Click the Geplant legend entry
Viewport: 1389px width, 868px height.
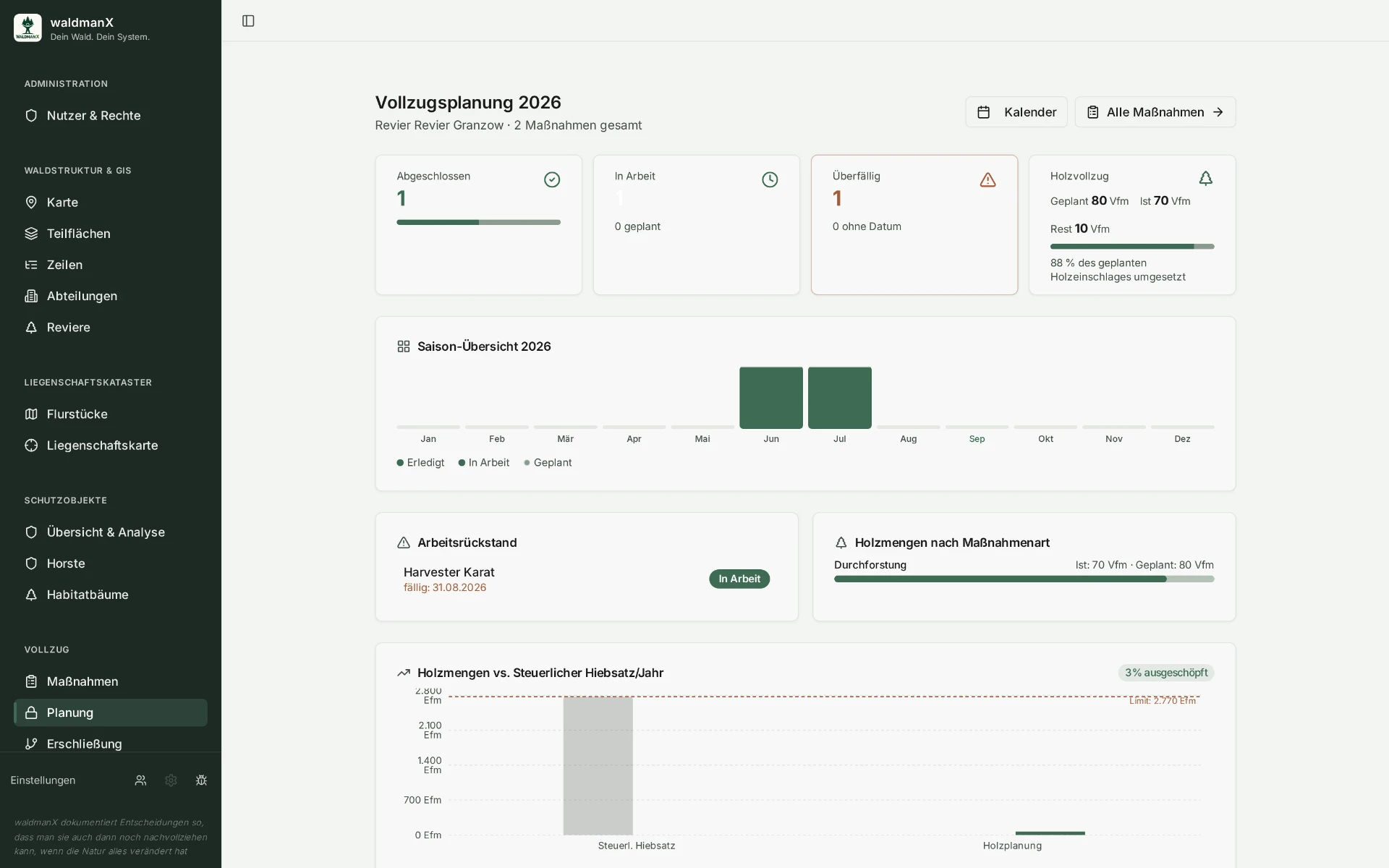pyautogui.click(x=548, y=463)
